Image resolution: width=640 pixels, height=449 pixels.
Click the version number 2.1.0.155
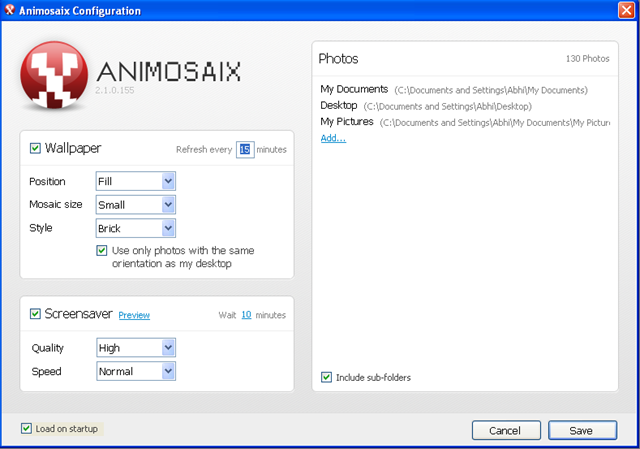(115, 90)
